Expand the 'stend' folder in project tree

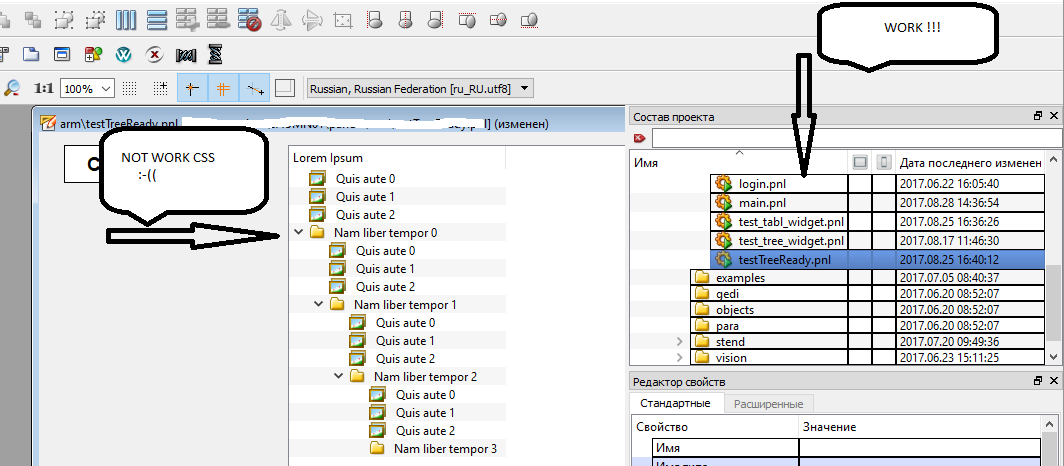680,342
